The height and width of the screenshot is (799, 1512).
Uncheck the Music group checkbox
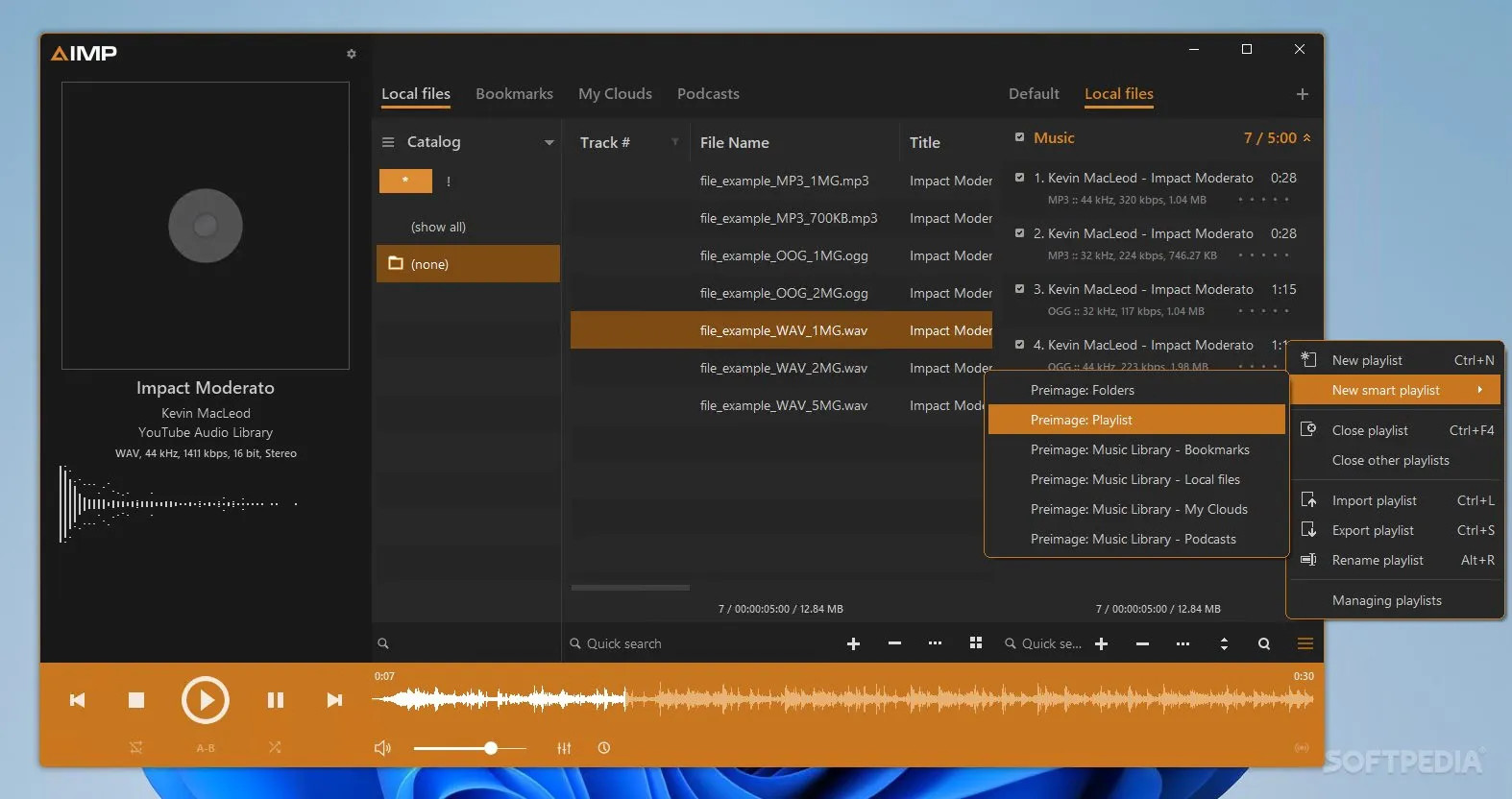coord(1019,137)
